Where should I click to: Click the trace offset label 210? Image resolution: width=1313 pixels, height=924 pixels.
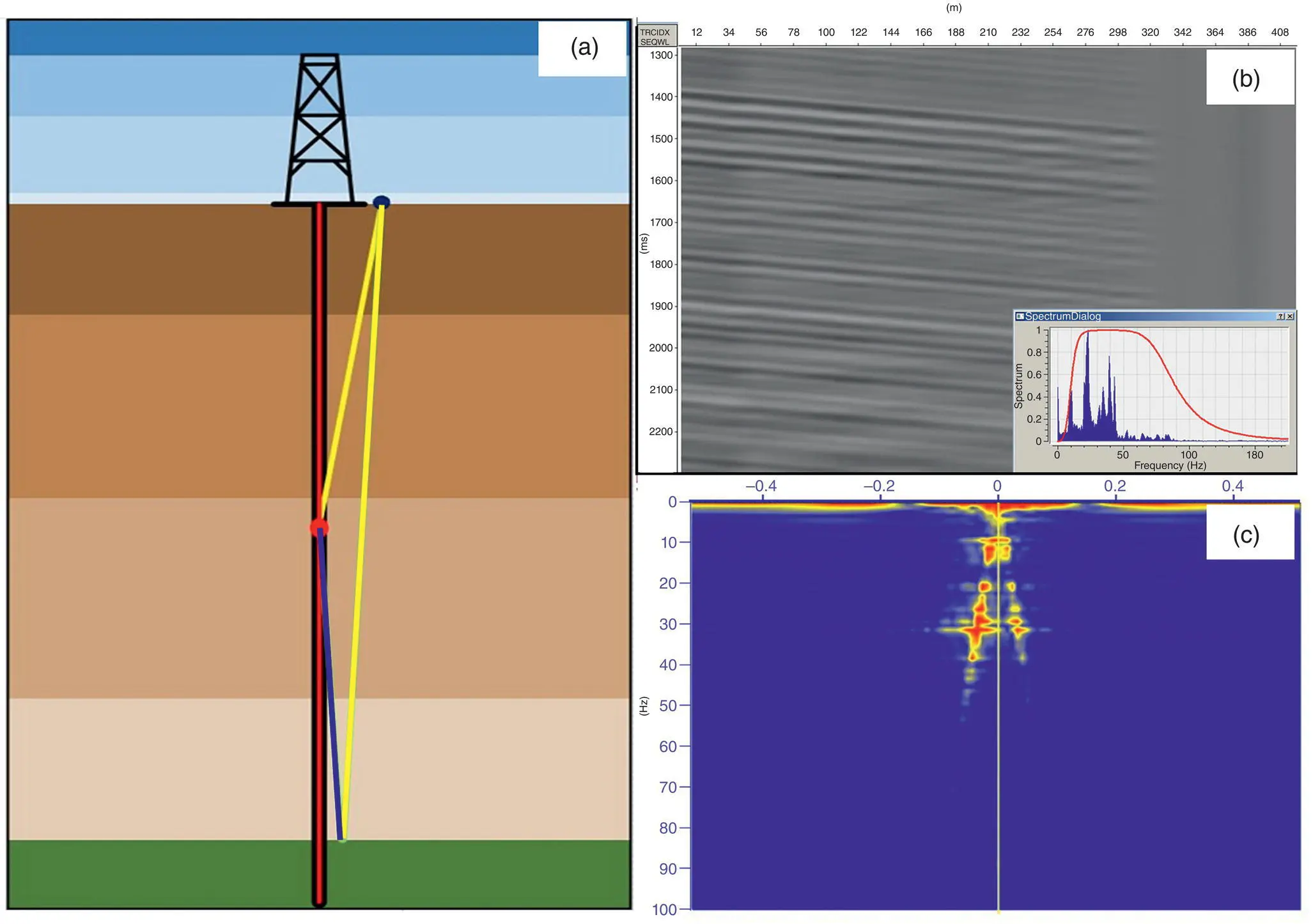(988, 32)
